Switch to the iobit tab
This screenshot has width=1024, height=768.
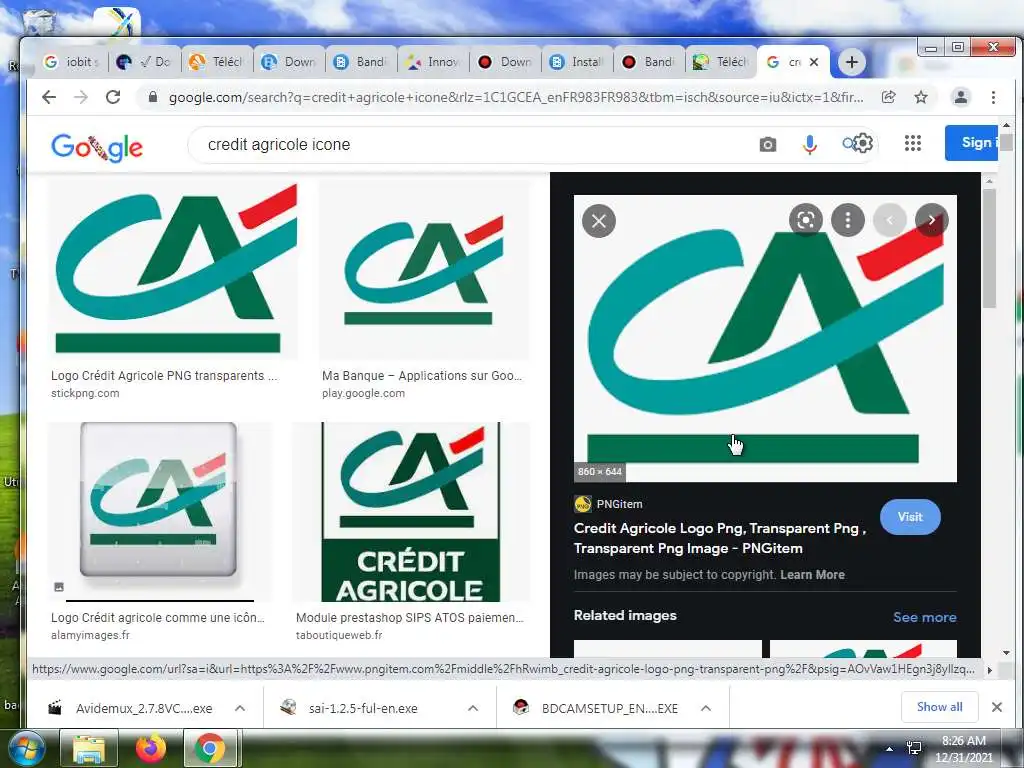[x=72, y=62]
